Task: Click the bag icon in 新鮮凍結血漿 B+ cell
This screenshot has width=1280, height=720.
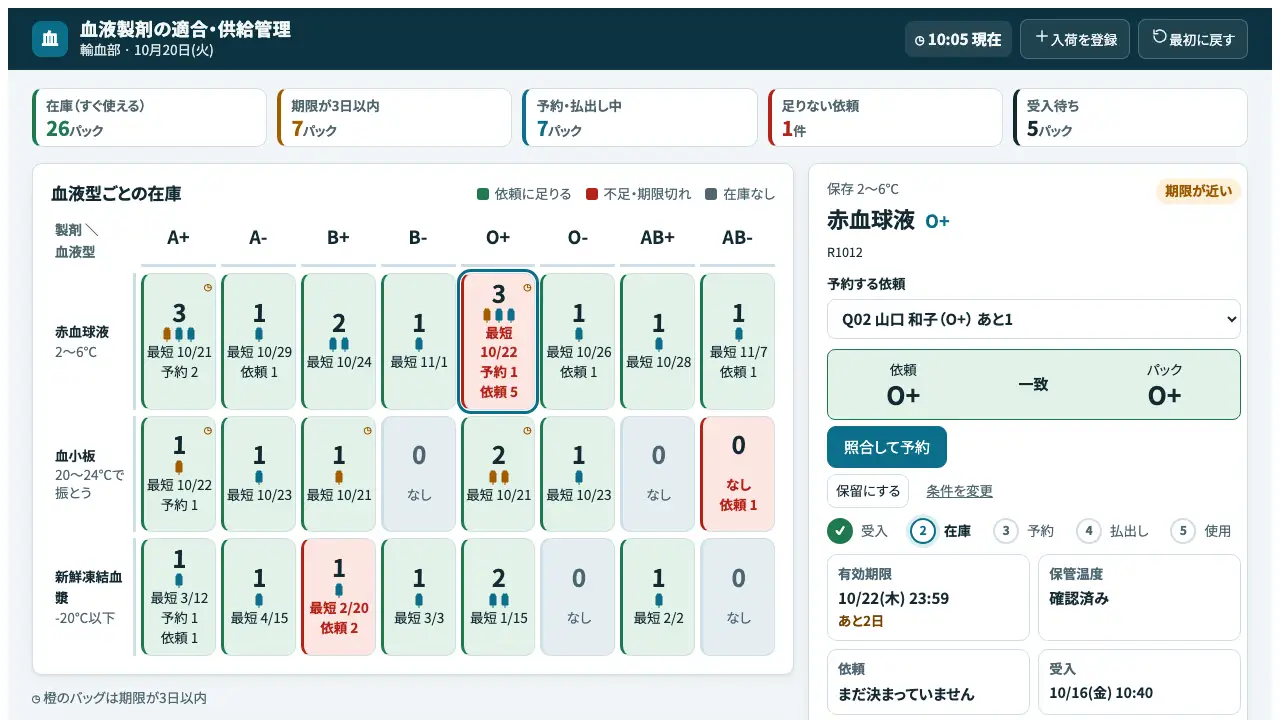Action: coord(339,590)
